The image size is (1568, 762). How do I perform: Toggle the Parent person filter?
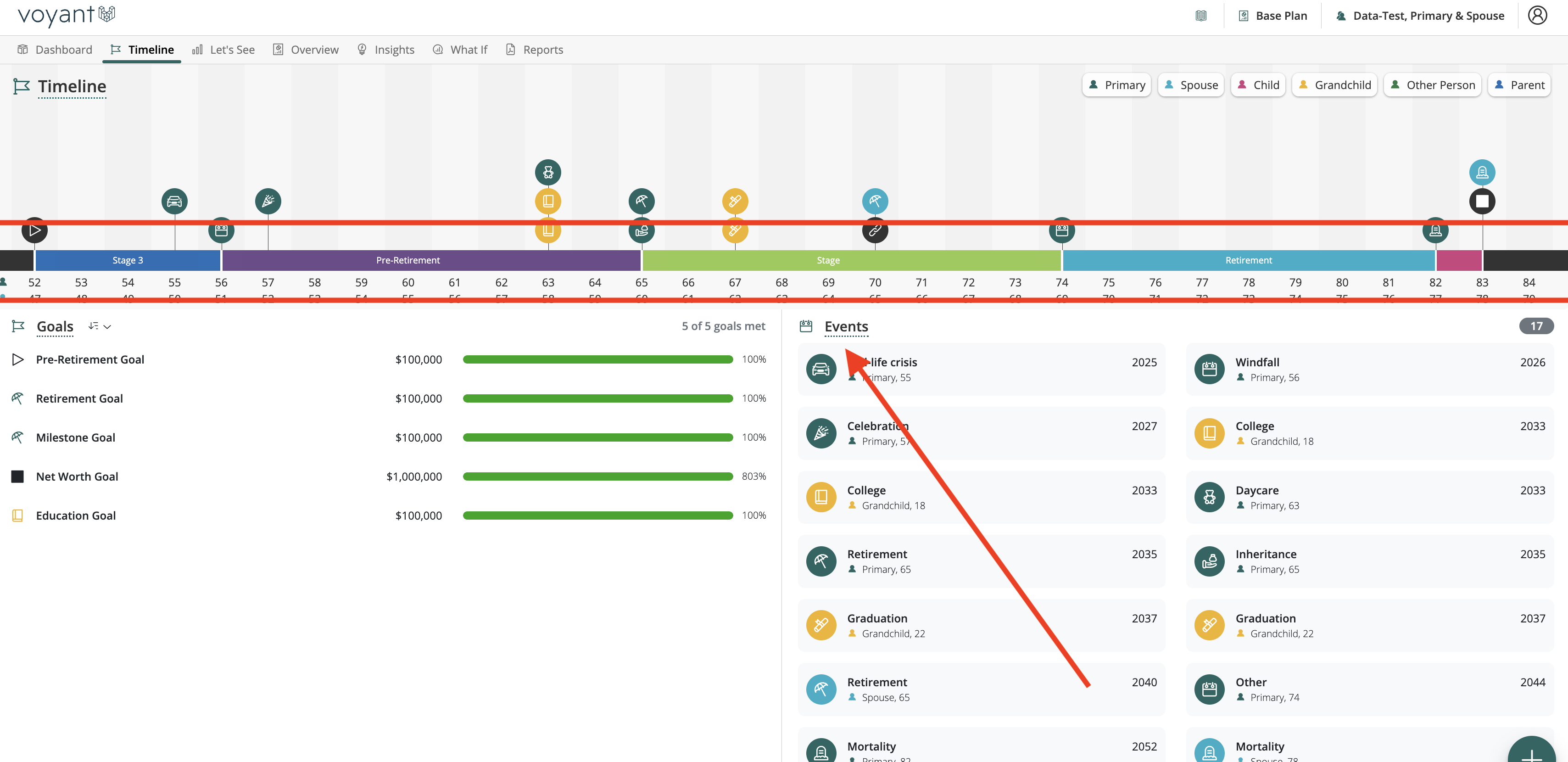point(1519,85)
